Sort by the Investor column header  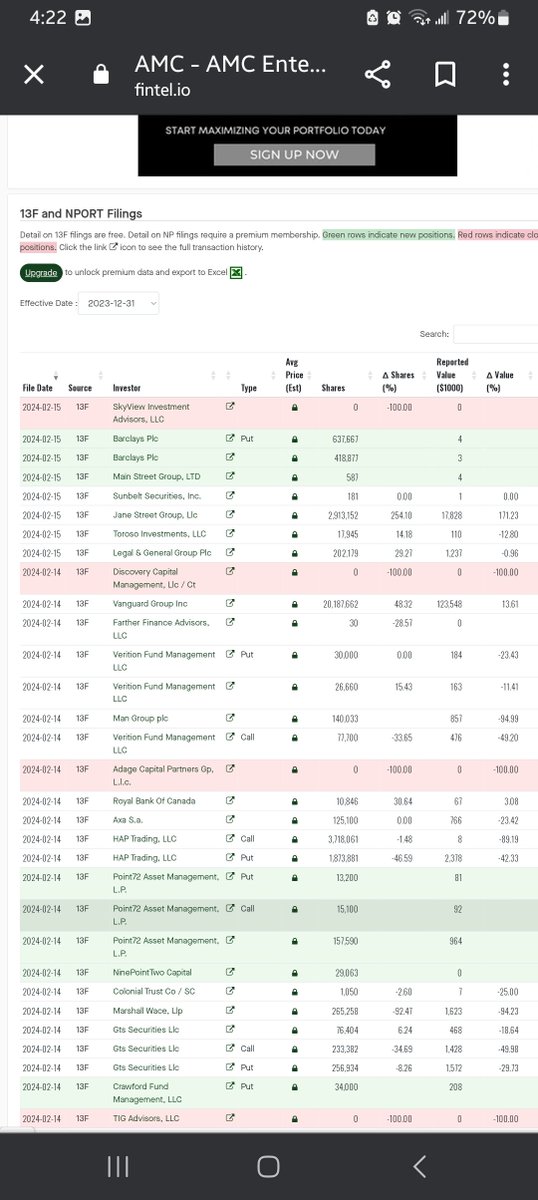pos(127,387)
